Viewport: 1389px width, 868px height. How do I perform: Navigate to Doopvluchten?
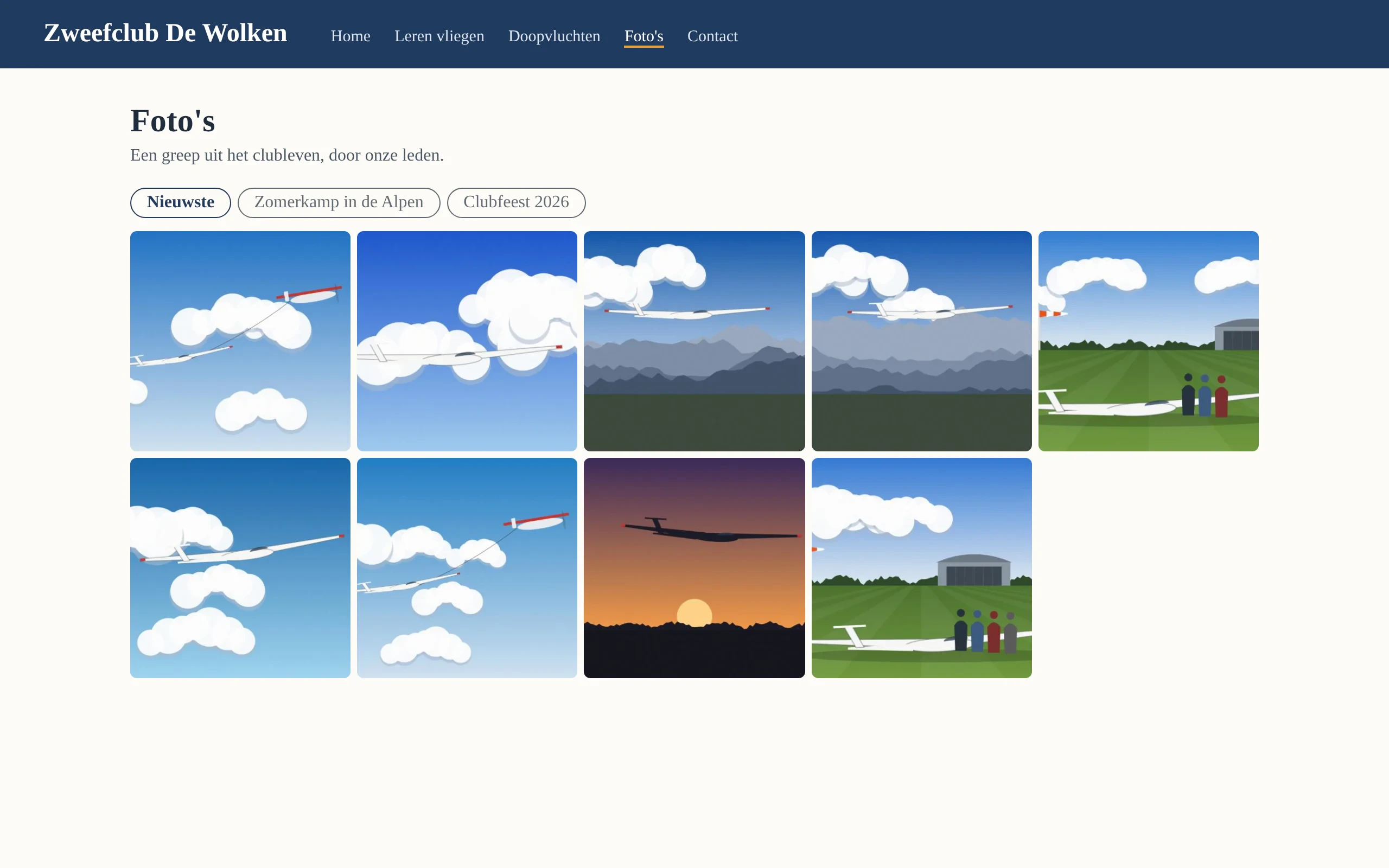pyautogui.click(x=554, y=36)
